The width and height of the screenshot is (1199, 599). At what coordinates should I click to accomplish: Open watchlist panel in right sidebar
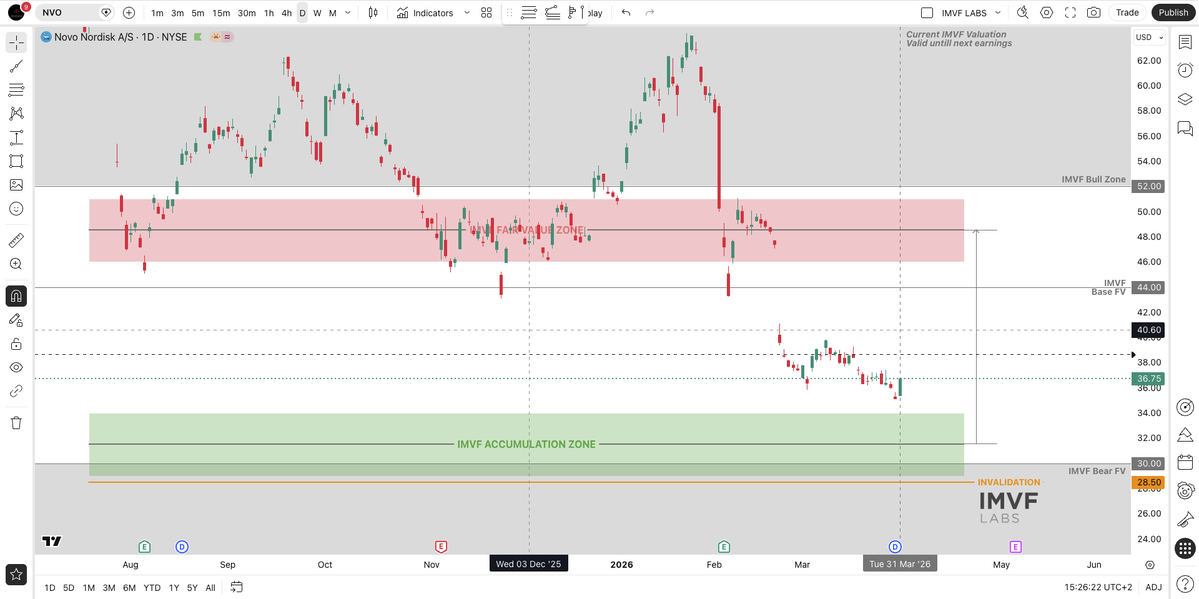click(1184, 43)
